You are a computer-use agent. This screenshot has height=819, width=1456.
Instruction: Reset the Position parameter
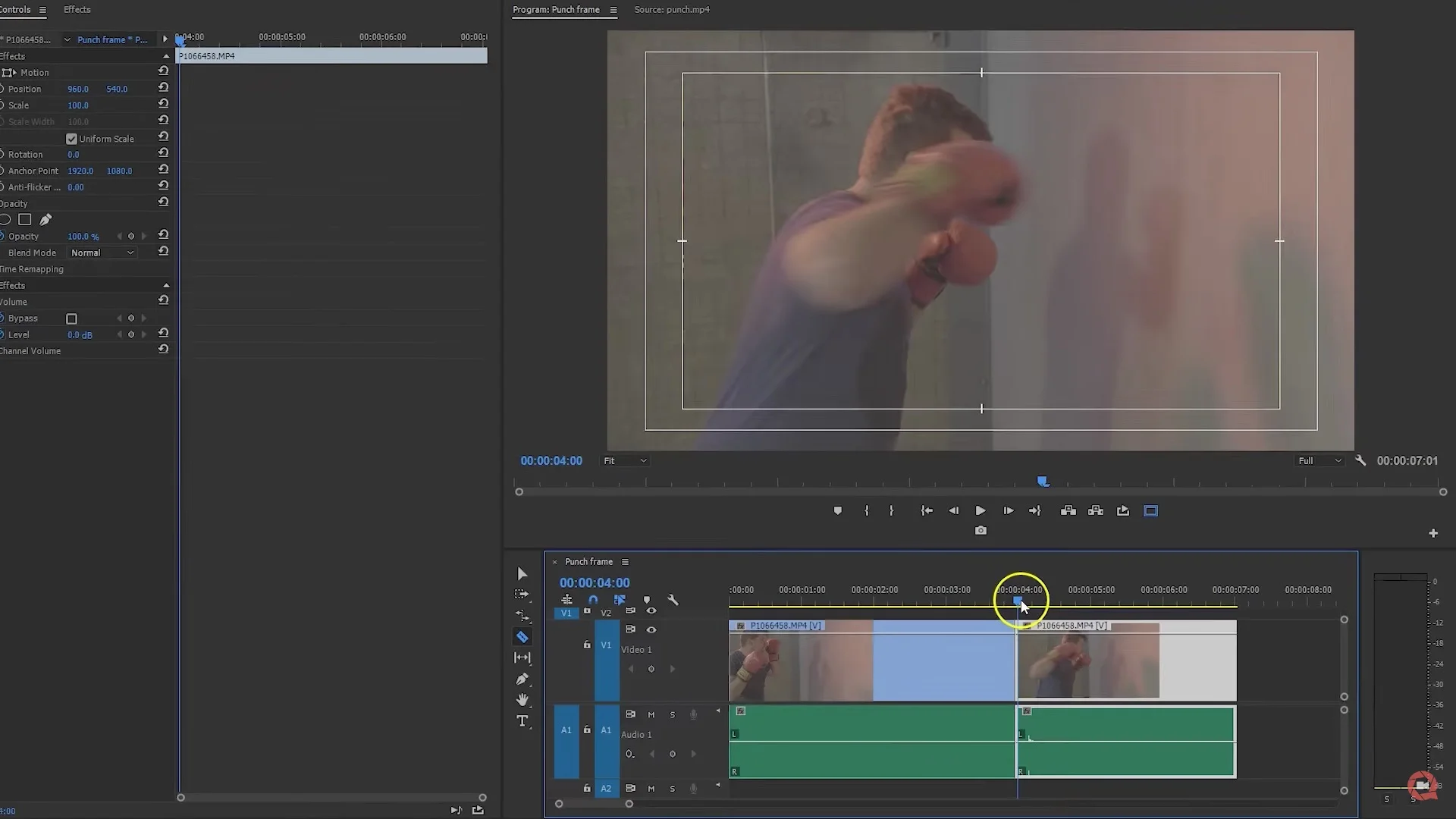tap(163, 88)
